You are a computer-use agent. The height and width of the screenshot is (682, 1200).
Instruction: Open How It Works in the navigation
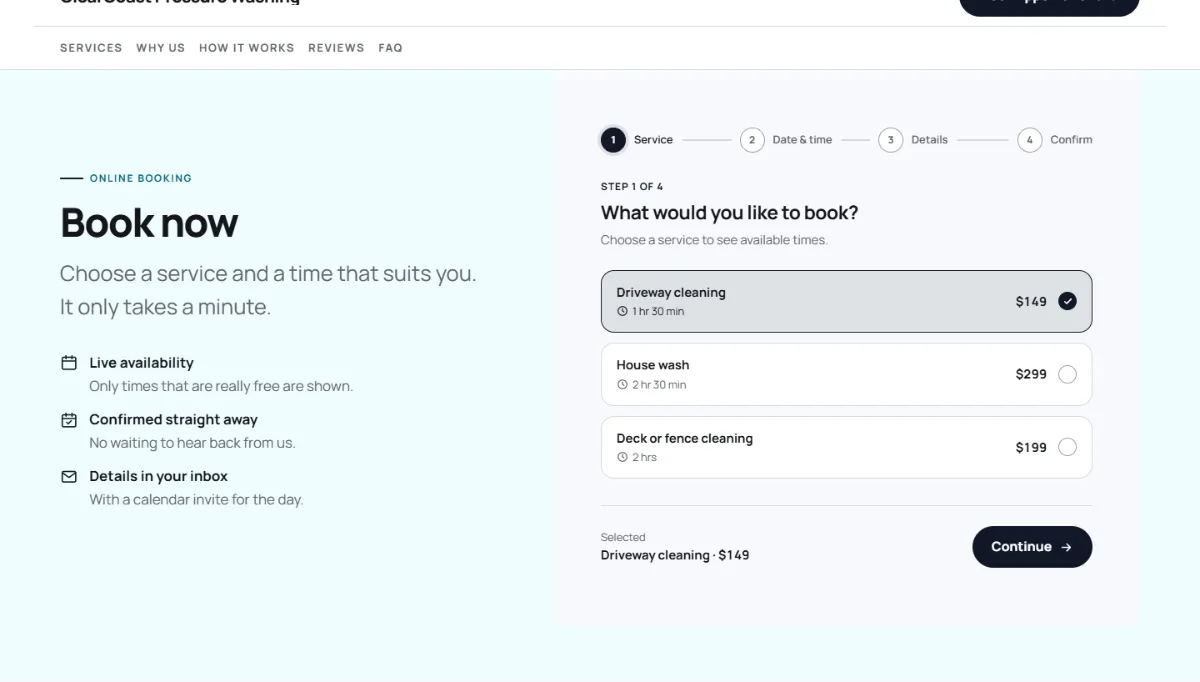click(x=247, y=48)
